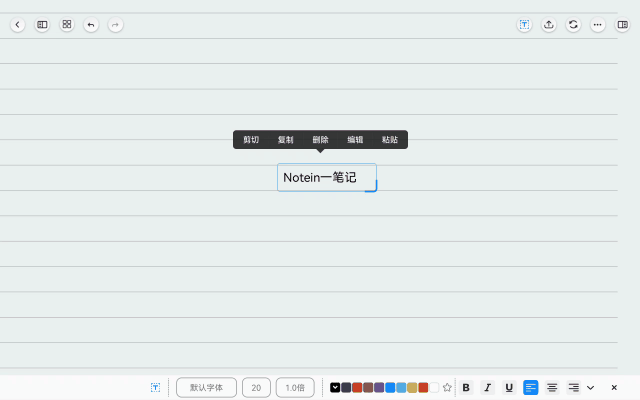Toggle bold formatting
Image resolution: width=640 pixels, height=400 pixels.
(466, 387)
